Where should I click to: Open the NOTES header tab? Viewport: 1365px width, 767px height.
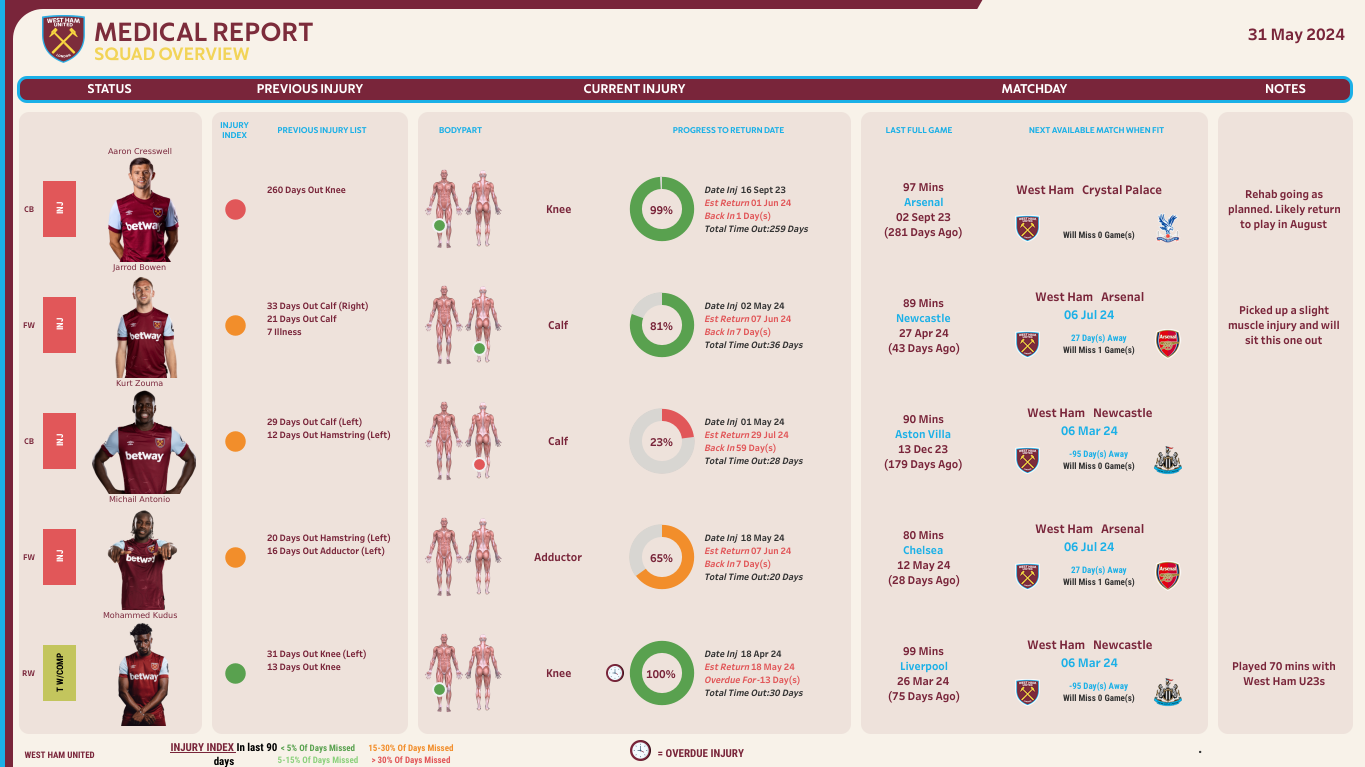pyautogui.click(x=1285, y=89)
